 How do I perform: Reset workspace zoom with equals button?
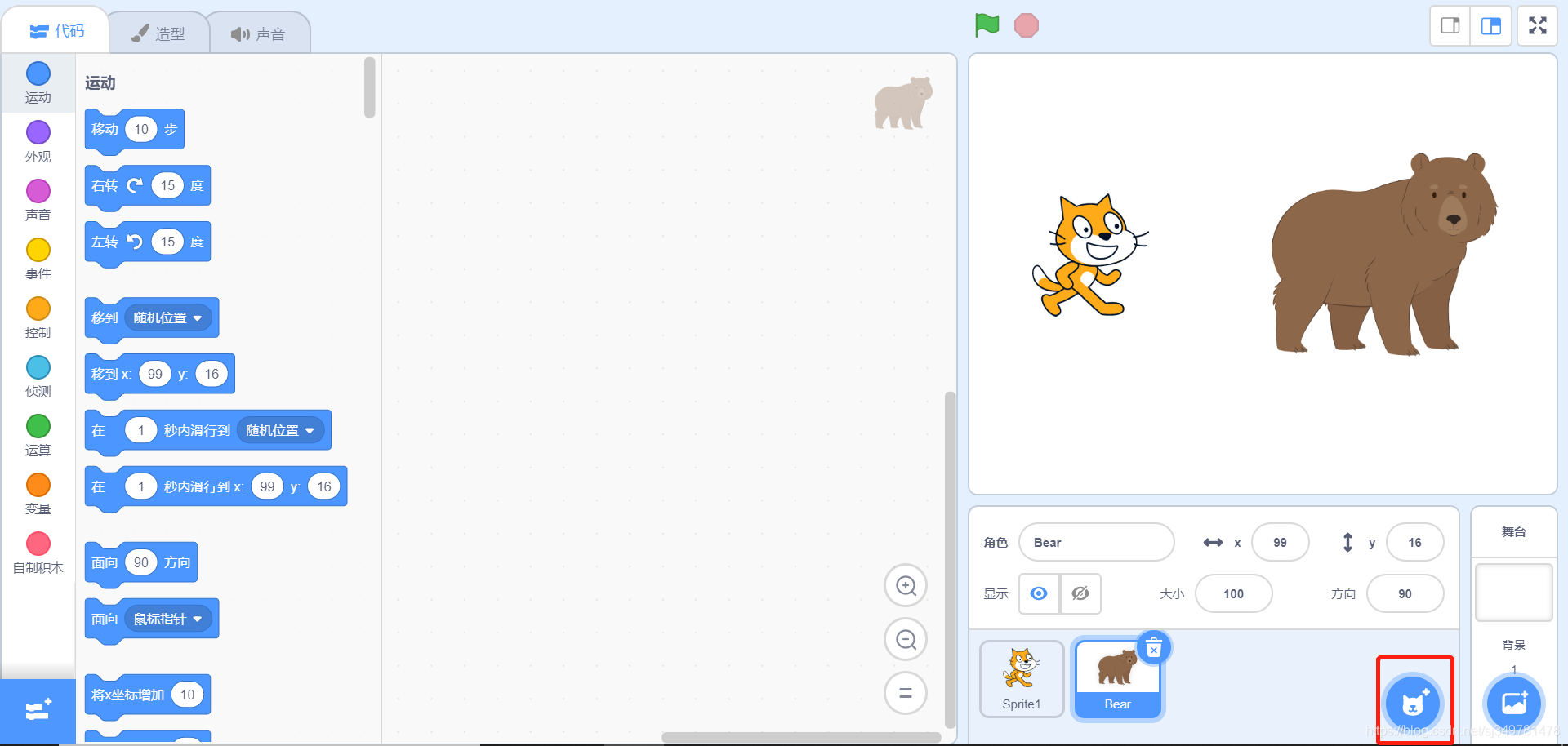[x=906, y=693]
